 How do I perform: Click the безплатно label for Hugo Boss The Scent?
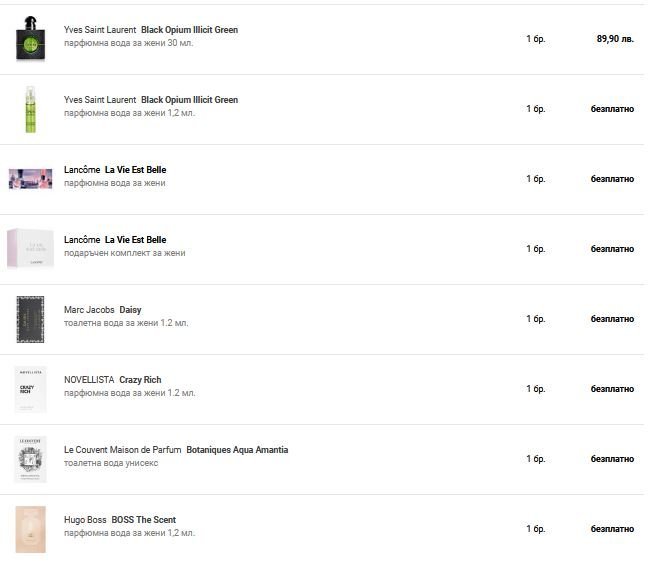point(612,529)
